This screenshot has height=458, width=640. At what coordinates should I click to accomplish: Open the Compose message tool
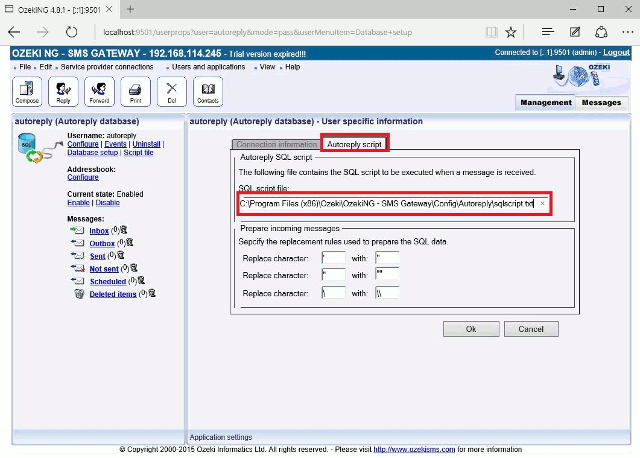click(x=27, y=91)
